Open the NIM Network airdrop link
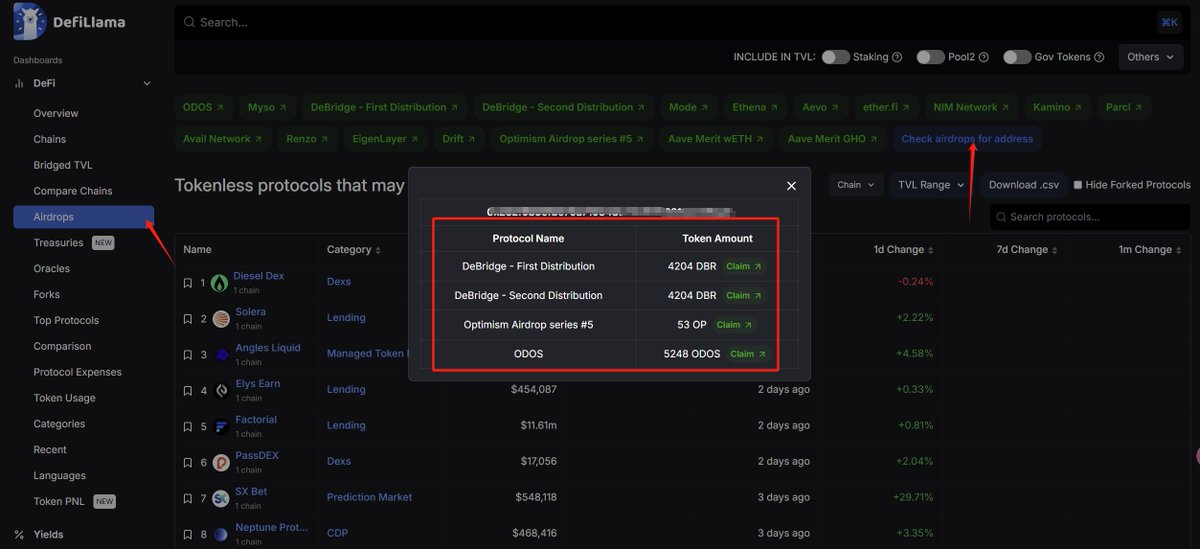 [971, 107]
